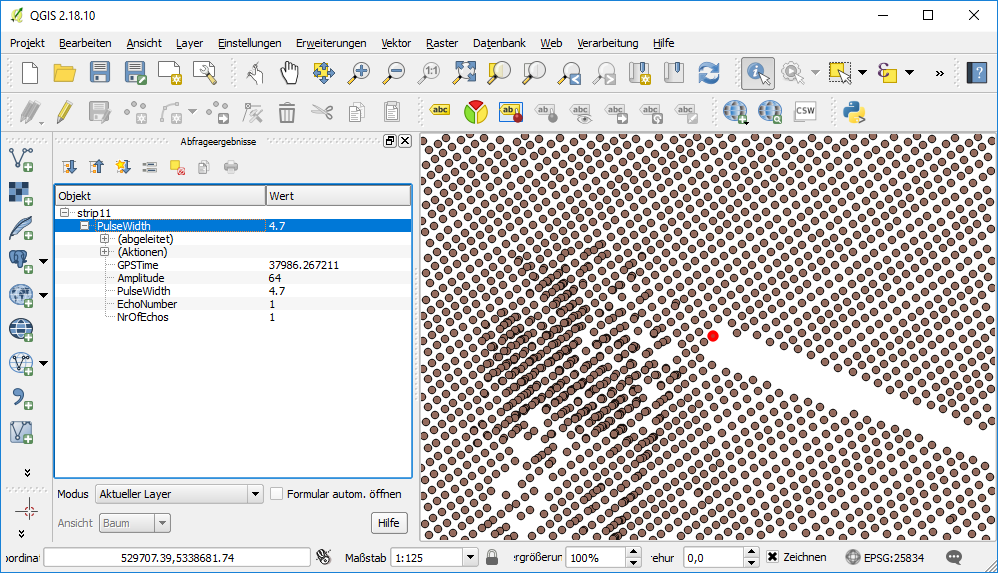Click the Zoom In magnifier tool

click(x=358, y=72)
